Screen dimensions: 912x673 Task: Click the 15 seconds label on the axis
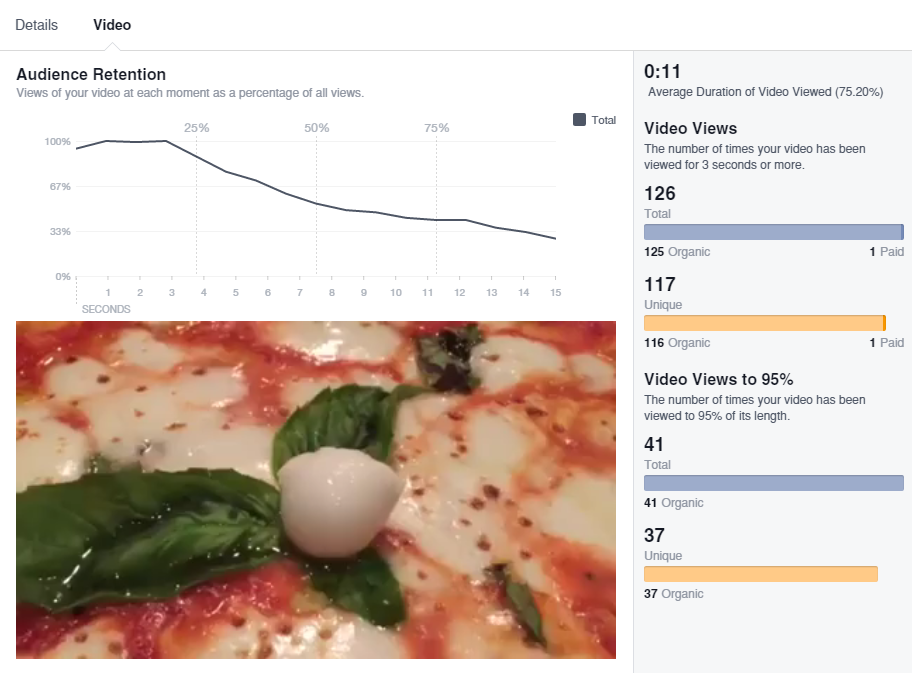[x=555, y=292]
